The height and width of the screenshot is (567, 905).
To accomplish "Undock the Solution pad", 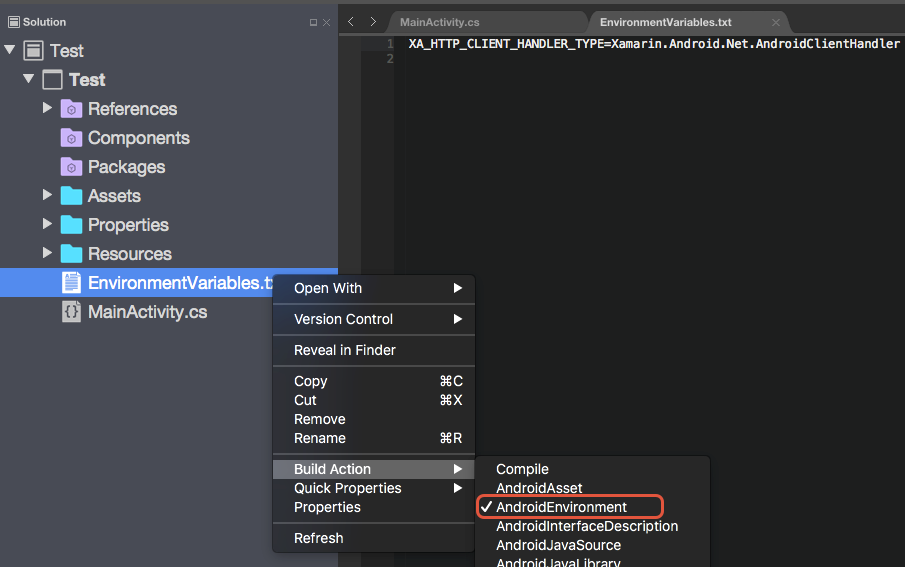I will click(313, 23).
